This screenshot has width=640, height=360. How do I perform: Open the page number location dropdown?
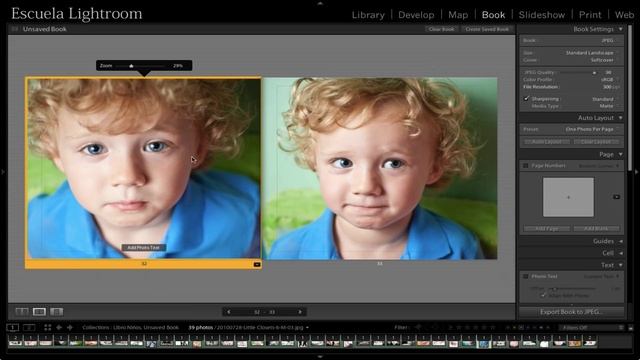pyautogui.click(x=598, y=166)
